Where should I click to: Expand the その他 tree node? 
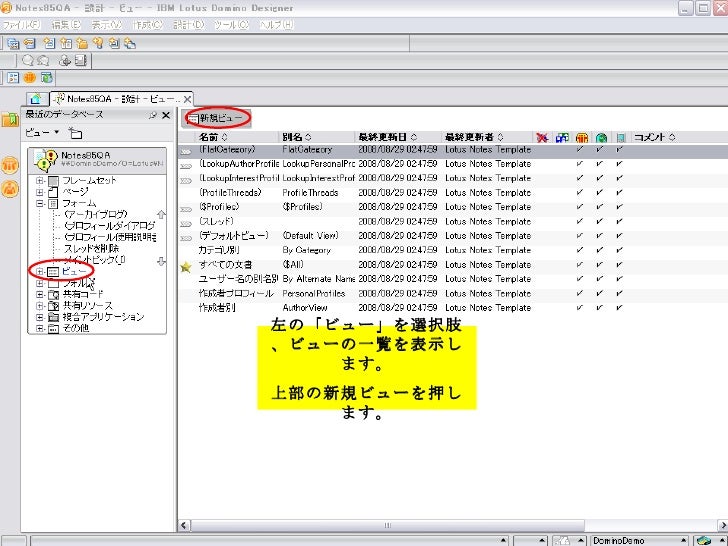point(40,329)
